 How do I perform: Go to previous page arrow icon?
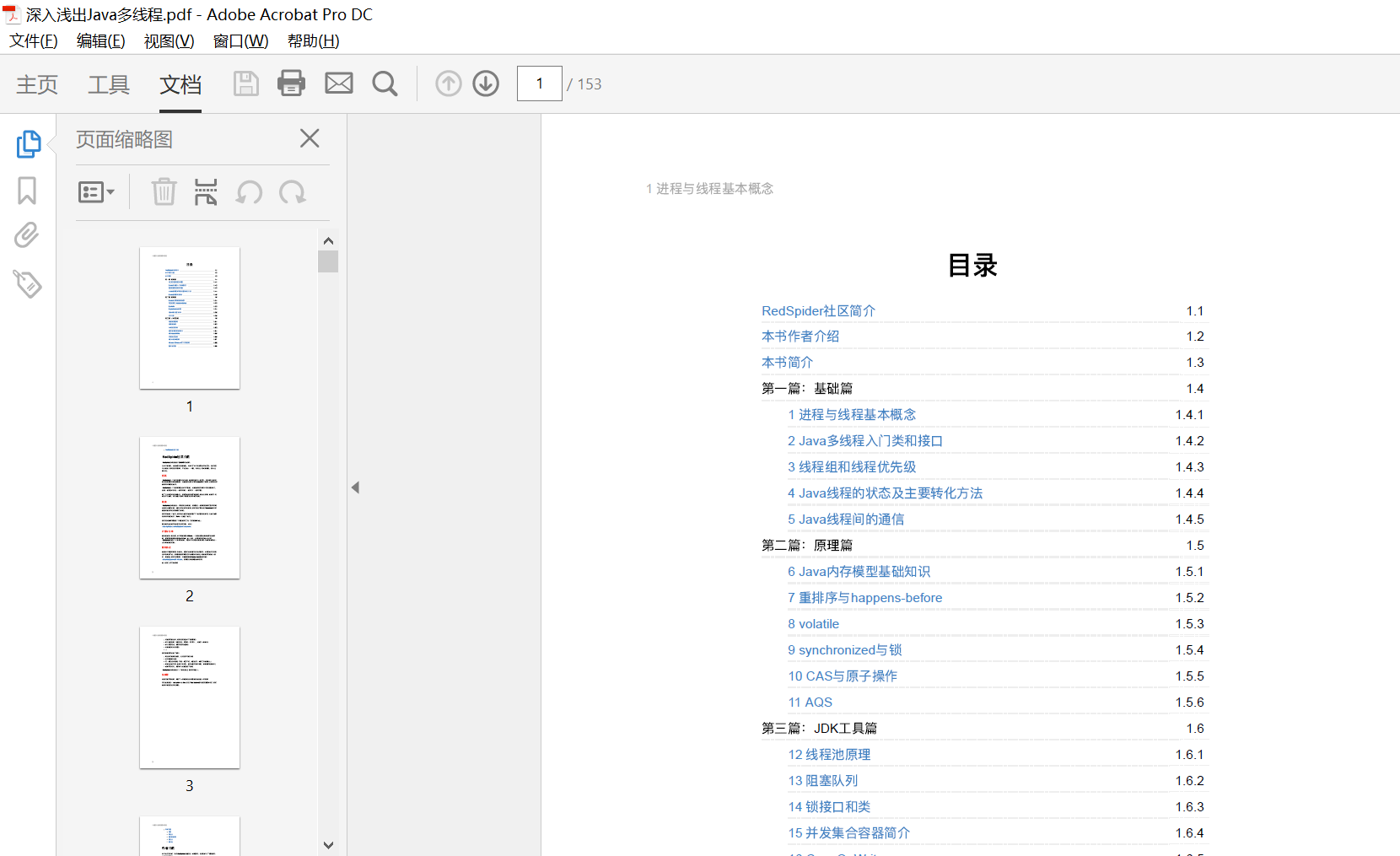click(x=449, y=83)
